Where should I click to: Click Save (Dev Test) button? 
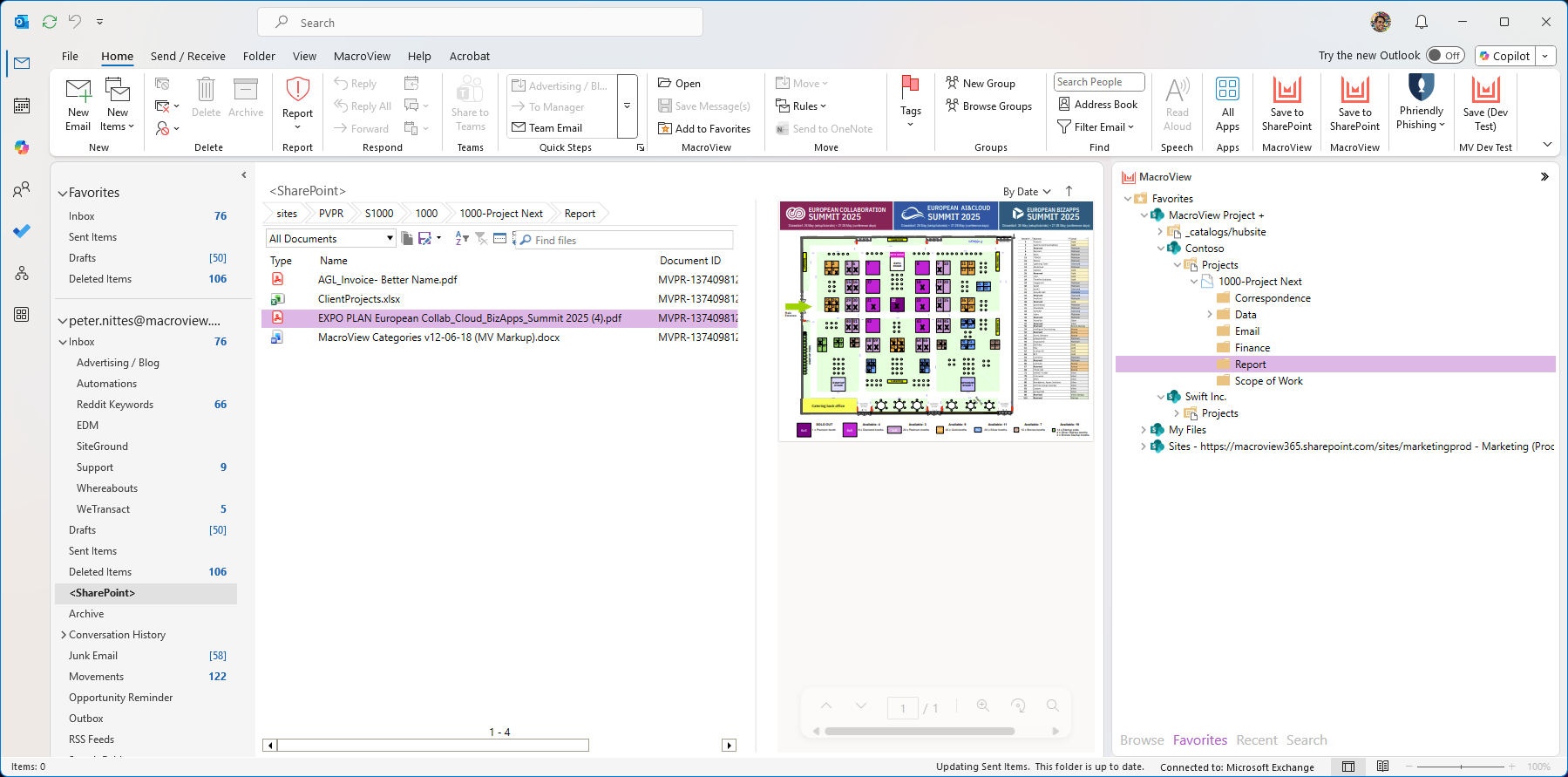(1485, 105)
